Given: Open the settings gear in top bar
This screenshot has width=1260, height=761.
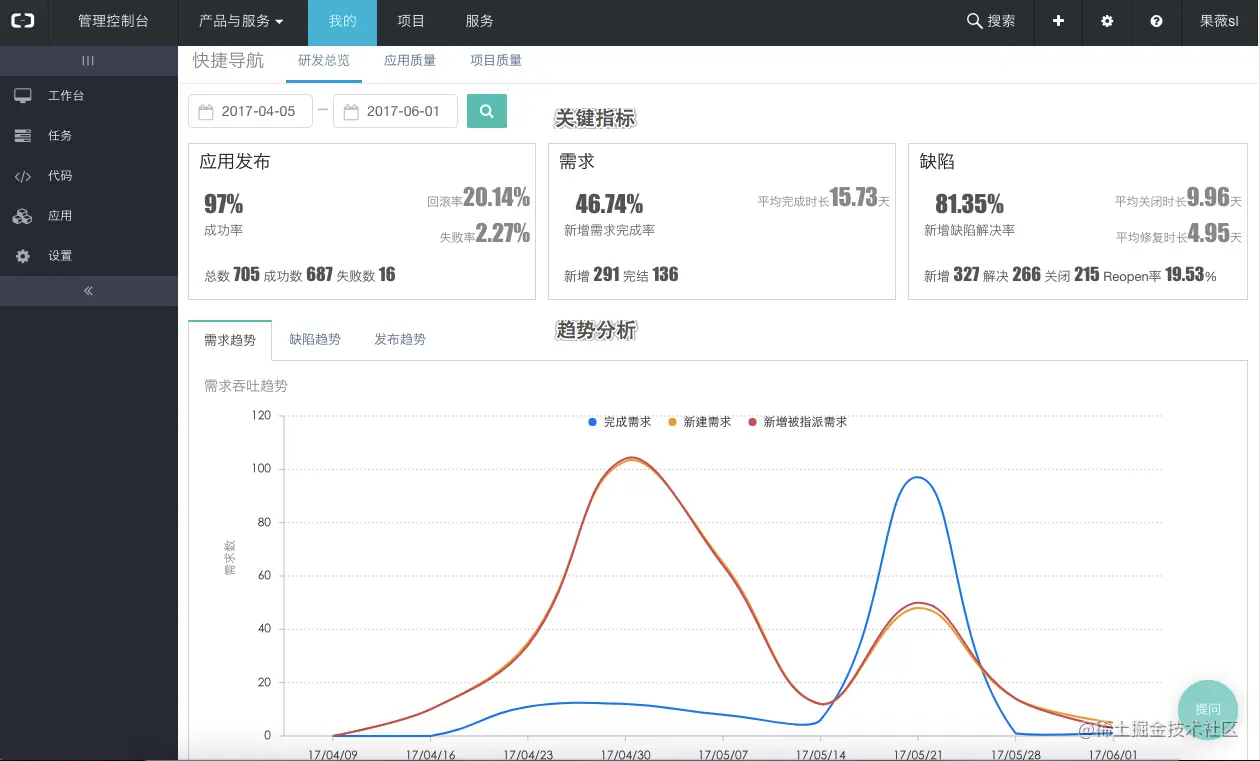Looking at the screenshot, I should 1107,21.
